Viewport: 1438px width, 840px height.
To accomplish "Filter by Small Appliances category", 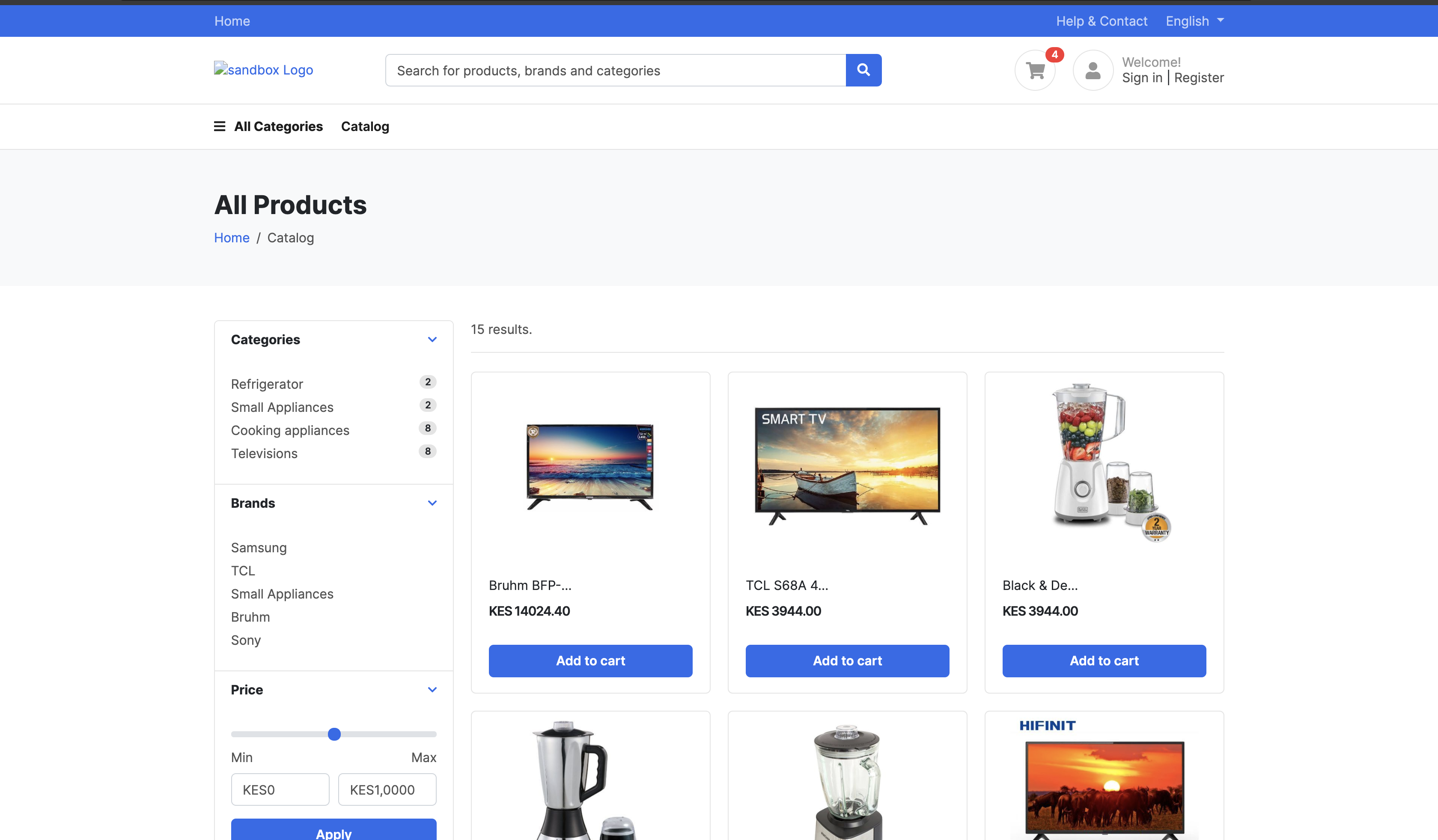I will [x=282, y=408].
